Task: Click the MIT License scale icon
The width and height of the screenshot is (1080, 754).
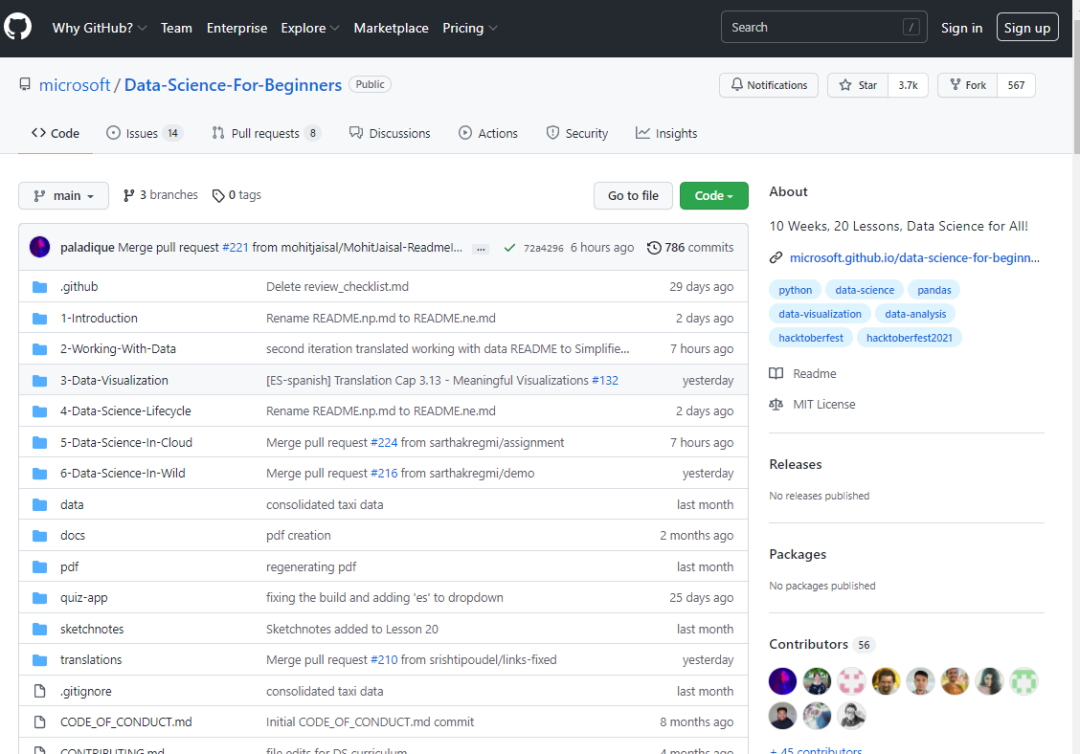Action: (776, 404)
